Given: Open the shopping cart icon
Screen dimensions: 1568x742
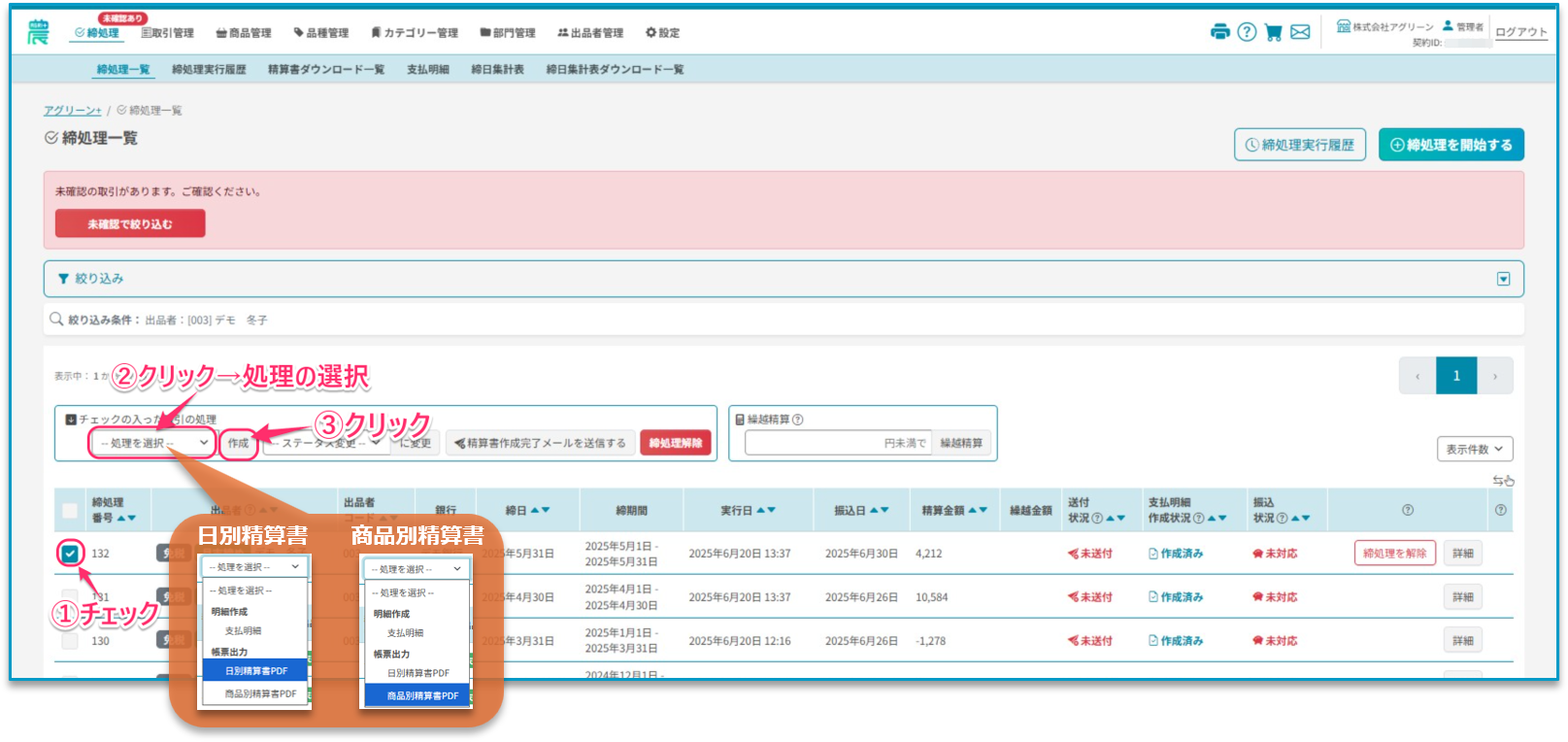Looking at the screenshot, I should pos(1273,32).
